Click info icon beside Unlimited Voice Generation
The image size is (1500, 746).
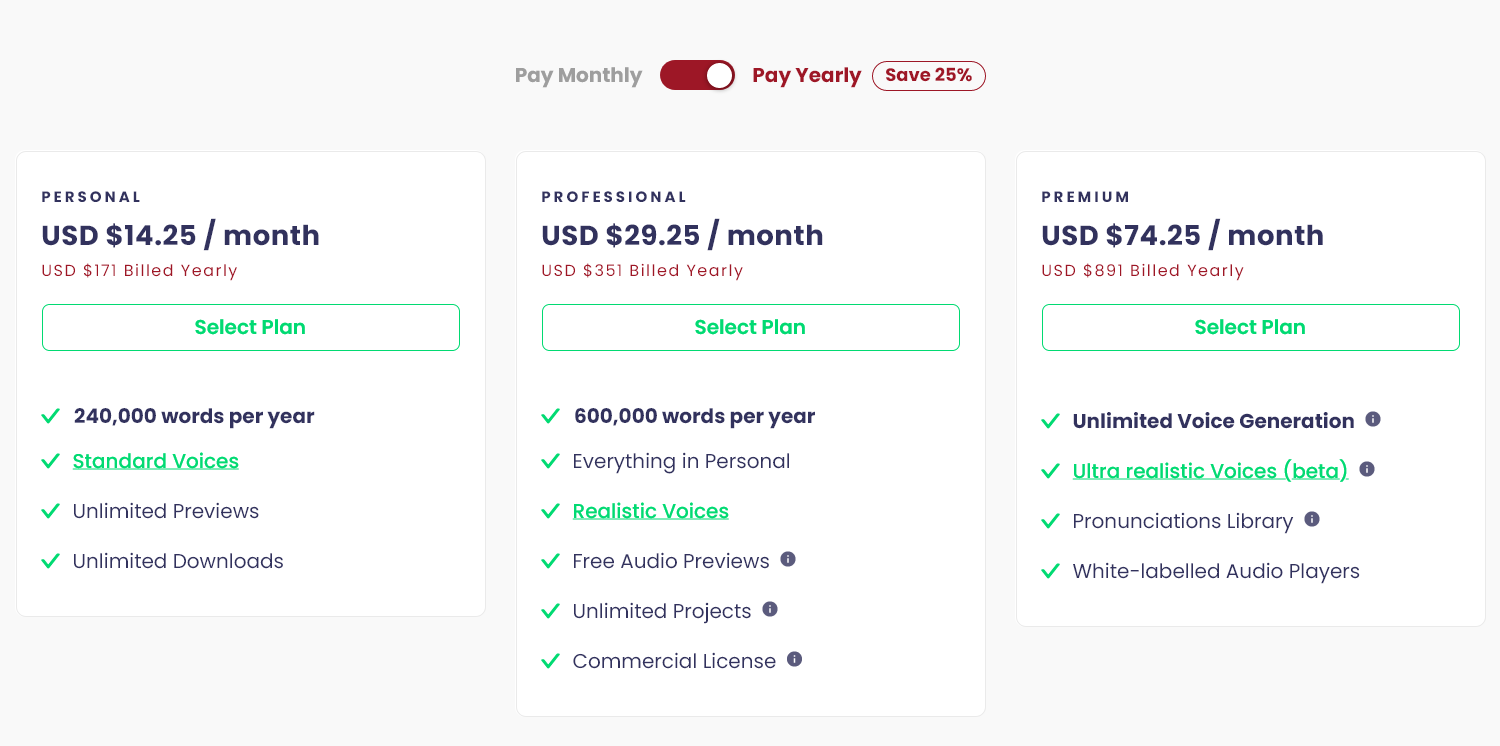tap(1373, 419)
